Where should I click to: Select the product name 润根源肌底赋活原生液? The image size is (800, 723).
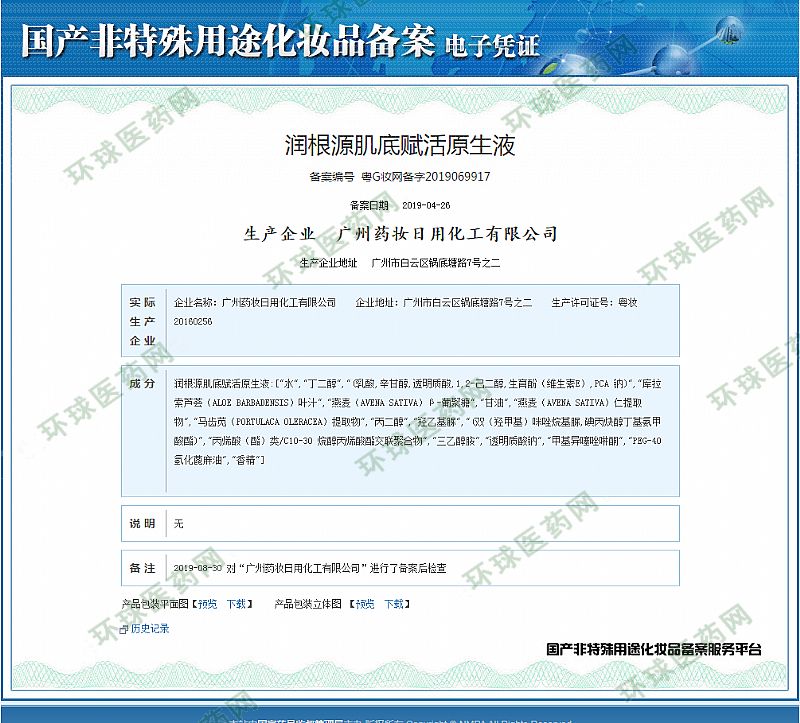click(399, 146)
